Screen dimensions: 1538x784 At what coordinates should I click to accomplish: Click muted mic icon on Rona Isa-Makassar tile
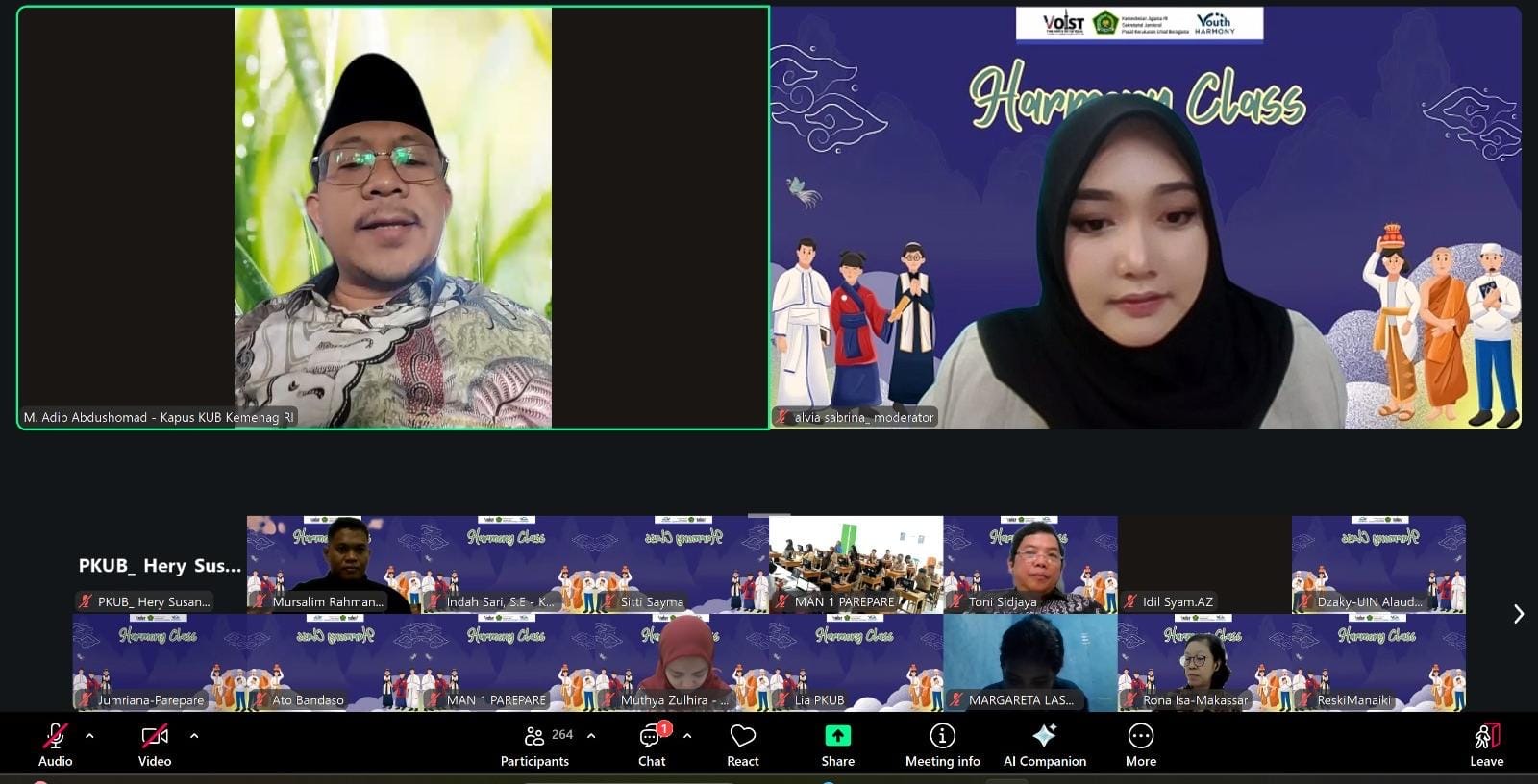(1130, 700)
